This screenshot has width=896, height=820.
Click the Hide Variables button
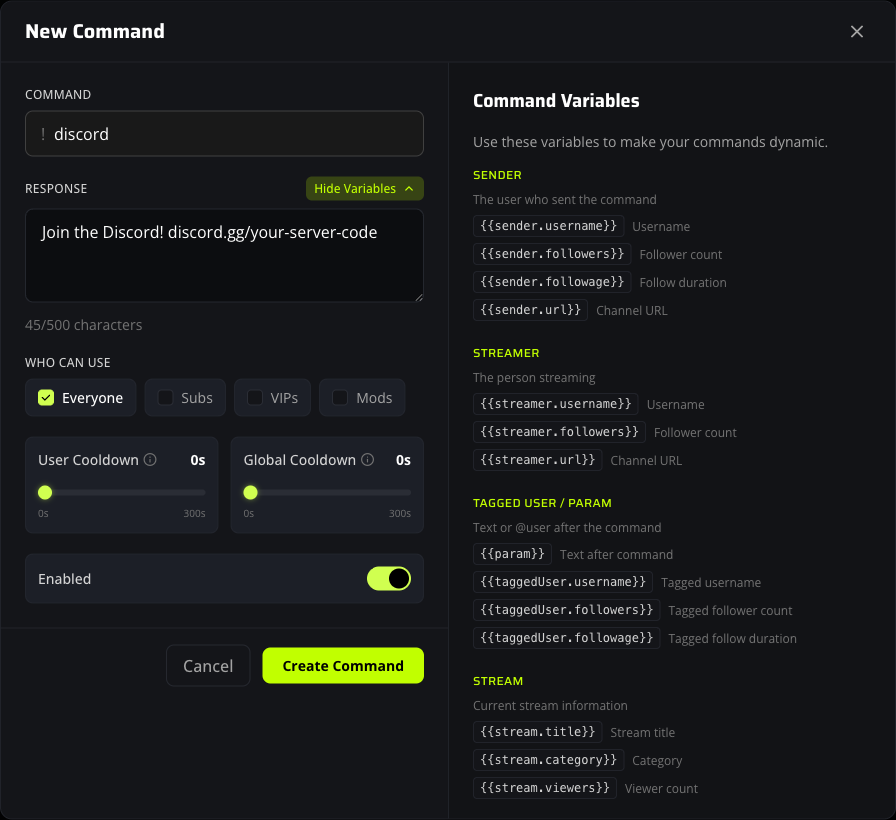point(365,189)
